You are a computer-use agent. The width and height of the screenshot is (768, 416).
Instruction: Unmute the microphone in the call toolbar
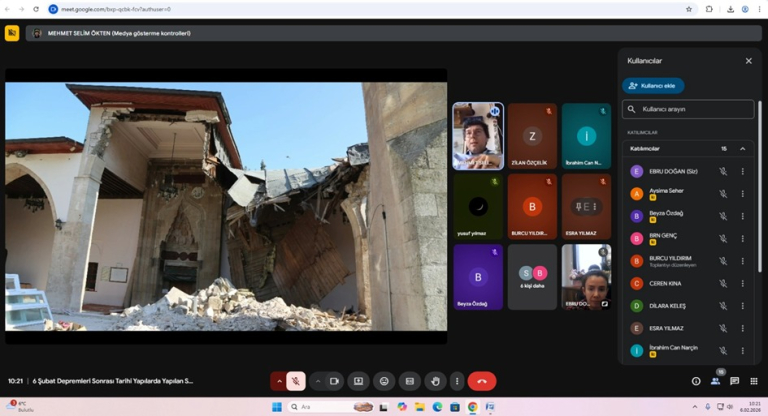[x=296, y=381]
